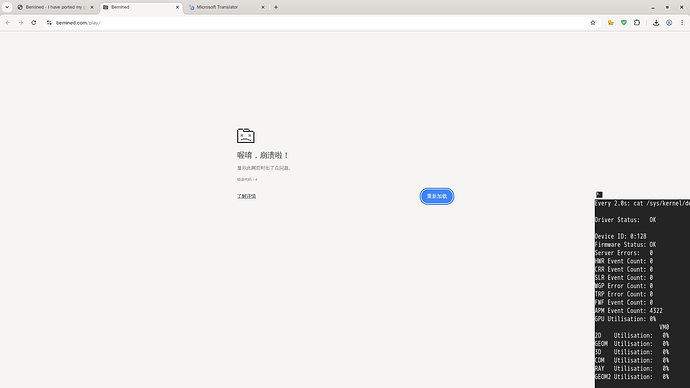Open the Chrome profile avatar menu
The width and height of the screenshot is (690, 388).
[x=669, y=22]
